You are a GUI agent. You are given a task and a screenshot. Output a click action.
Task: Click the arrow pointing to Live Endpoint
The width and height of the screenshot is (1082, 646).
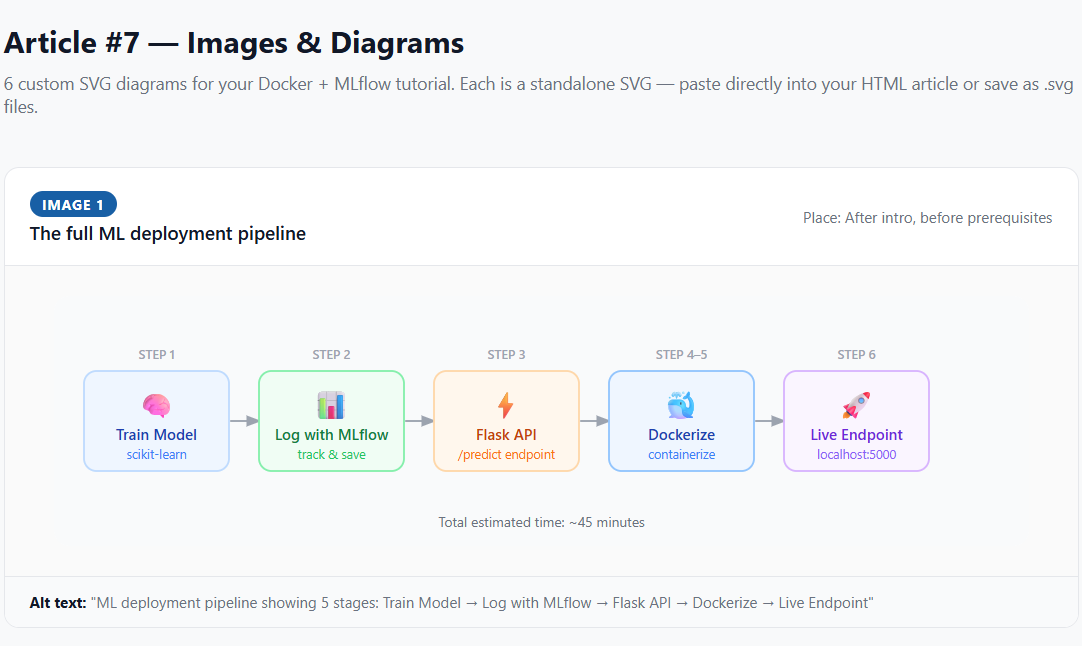[769, 421]
